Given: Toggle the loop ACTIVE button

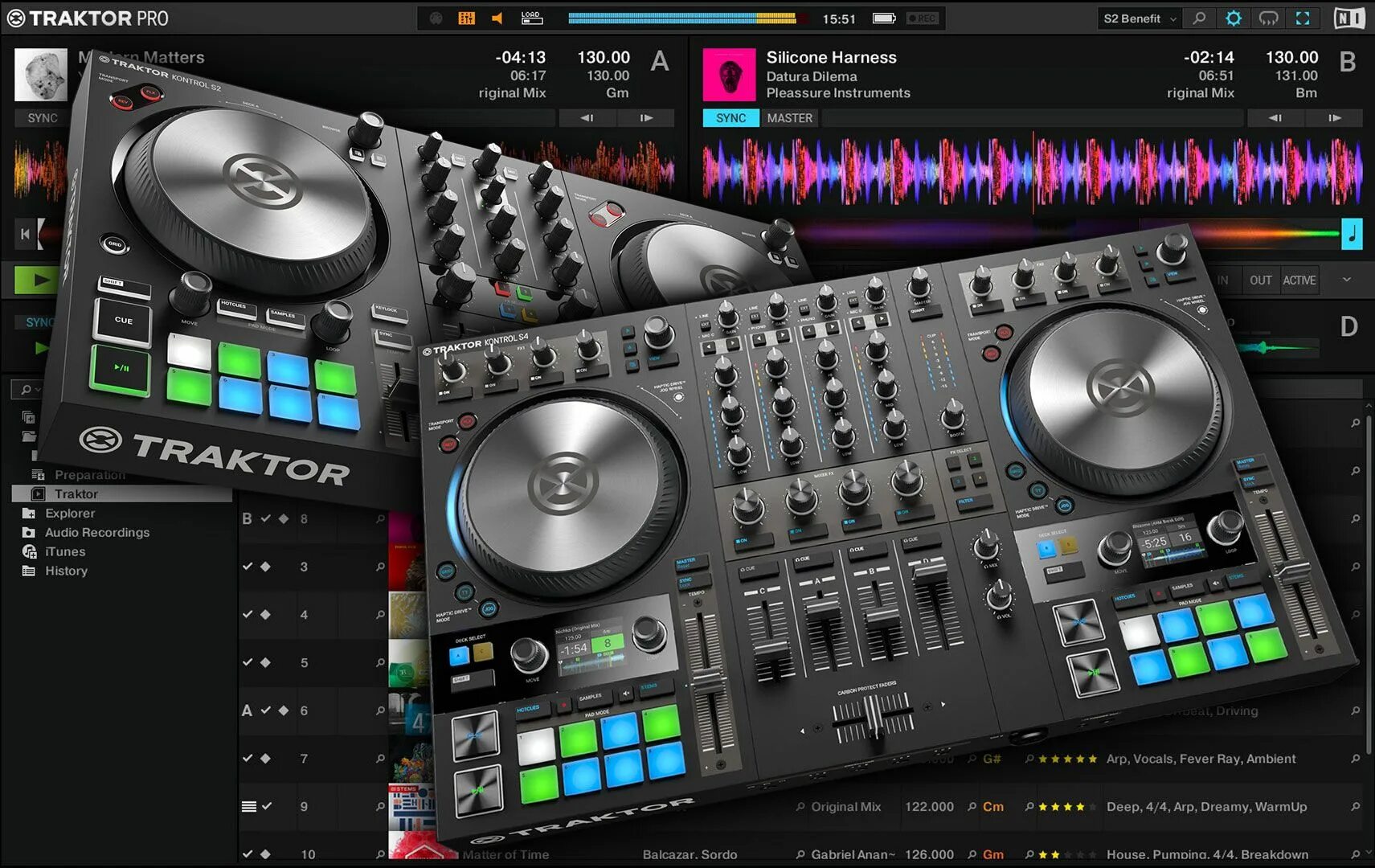Looking at the screenshot, I should click(x=1299, y=280).
